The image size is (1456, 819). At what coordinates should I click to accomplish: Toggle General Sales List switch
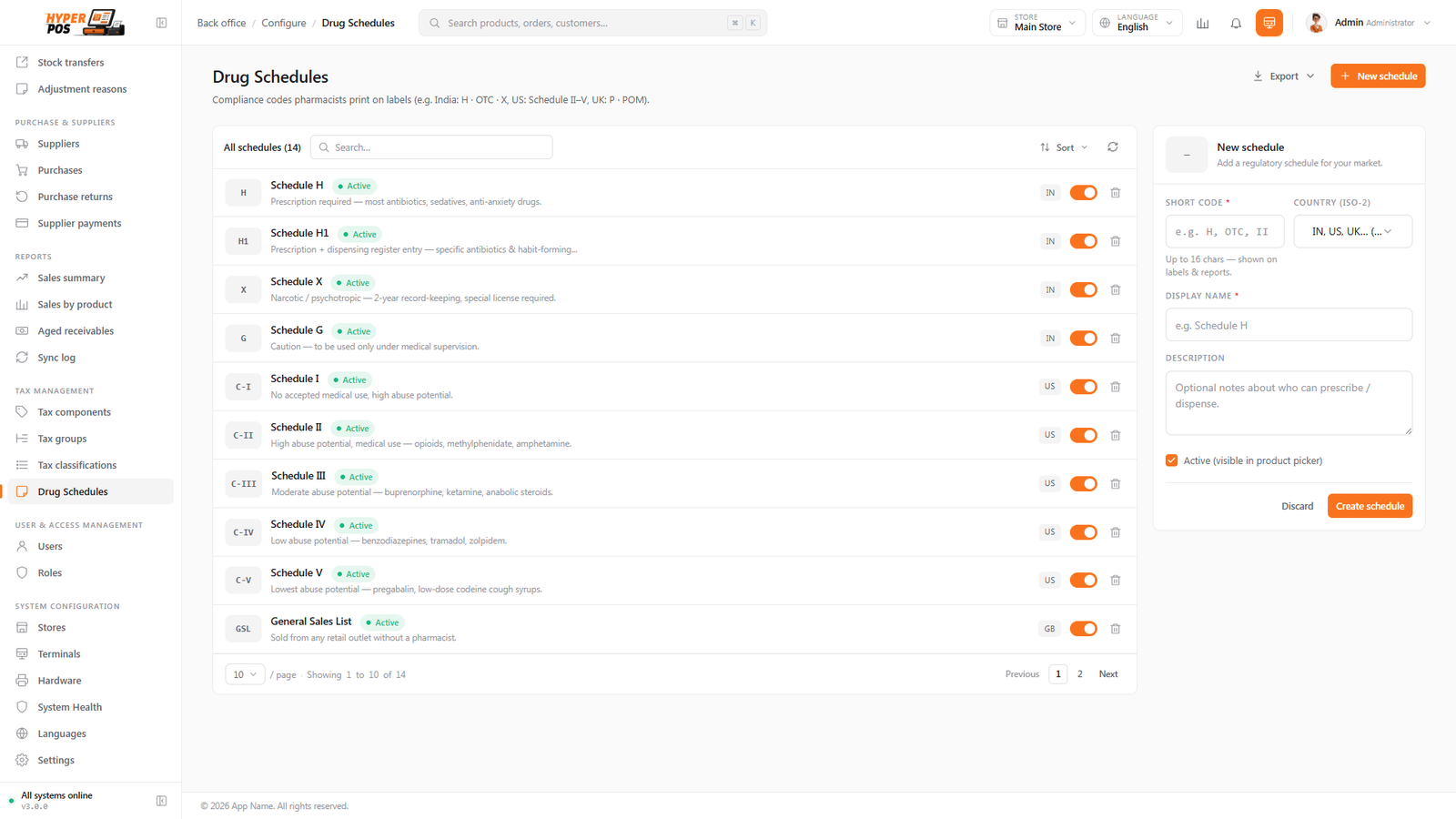coord(1083,629)
